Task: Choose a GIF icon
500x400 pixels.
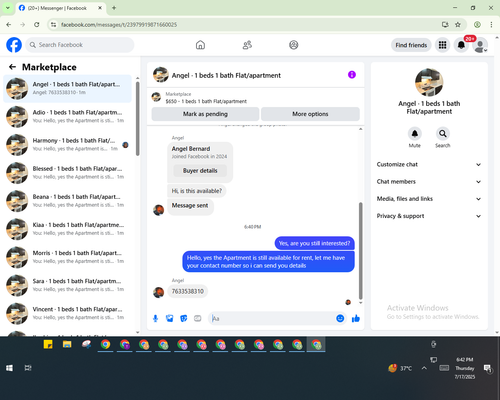Action: click(198, 319)
